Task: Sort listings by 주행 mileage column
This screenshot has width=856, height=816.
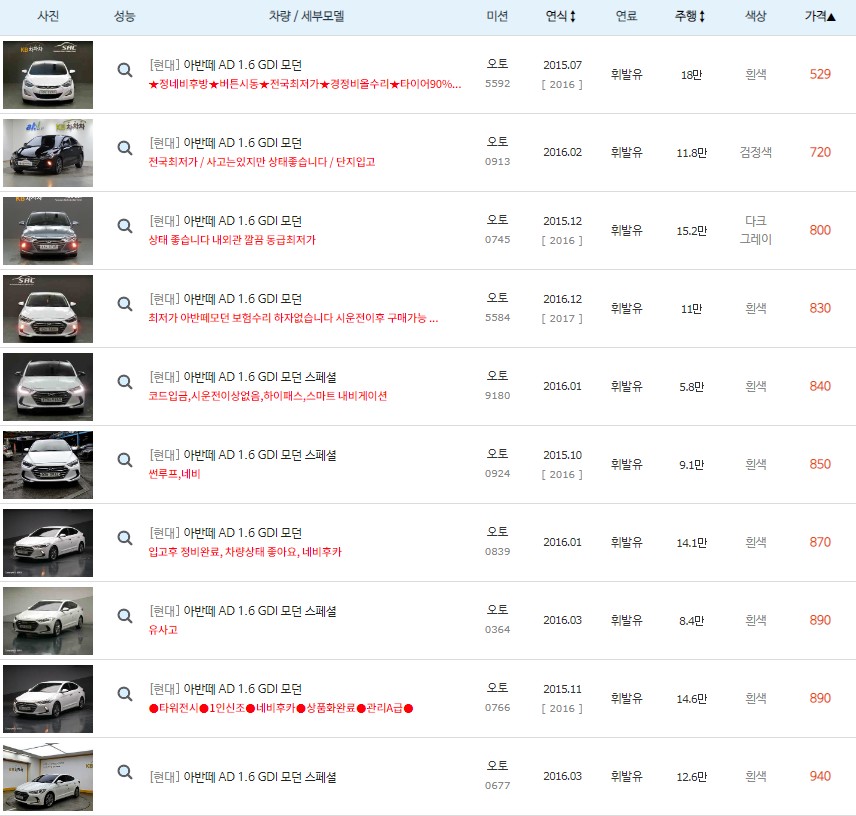Action: tap(690, 16)
